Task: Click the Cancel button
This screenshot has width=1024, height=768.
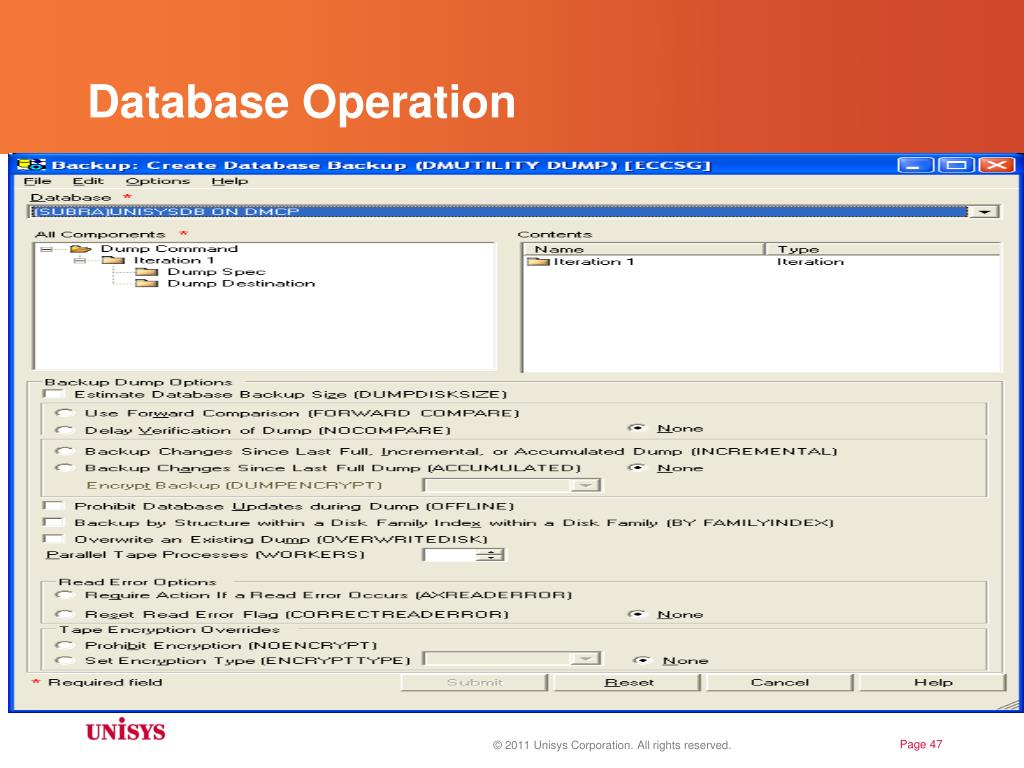Action: (x=780, y=682)
